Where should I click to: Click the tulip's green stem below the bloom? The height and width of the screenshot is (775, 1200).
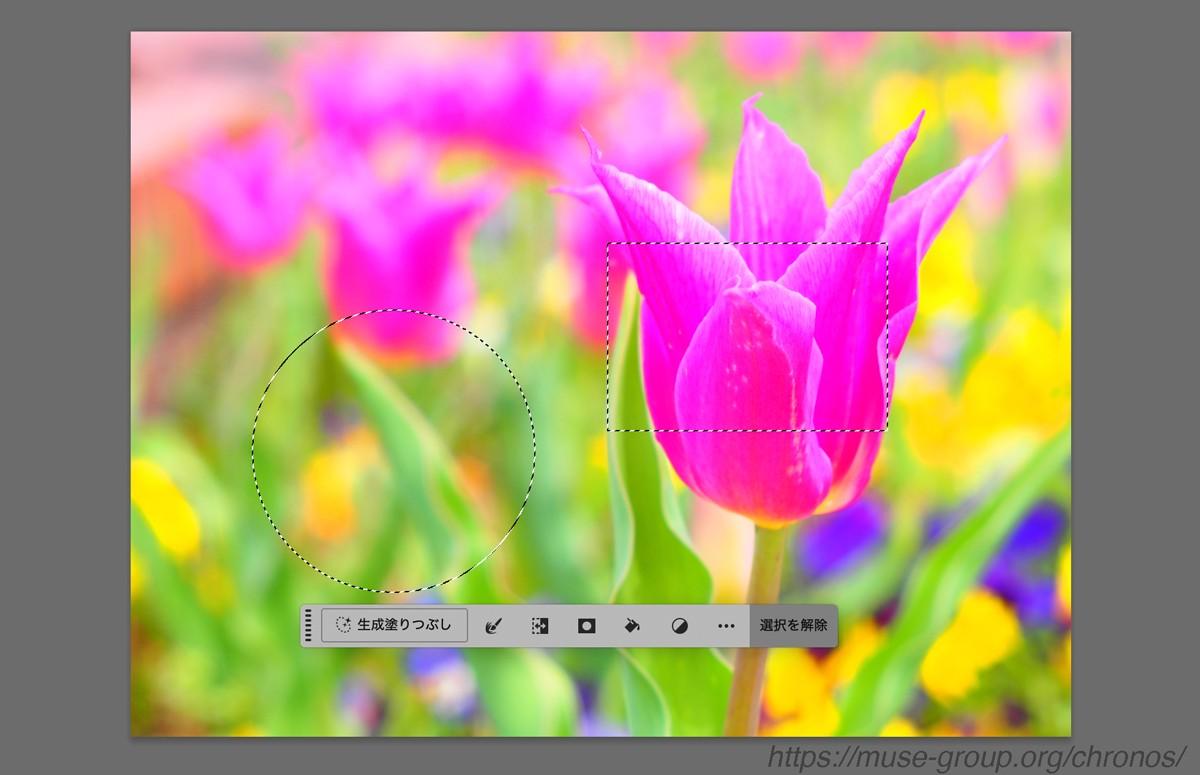pos(758,620)
